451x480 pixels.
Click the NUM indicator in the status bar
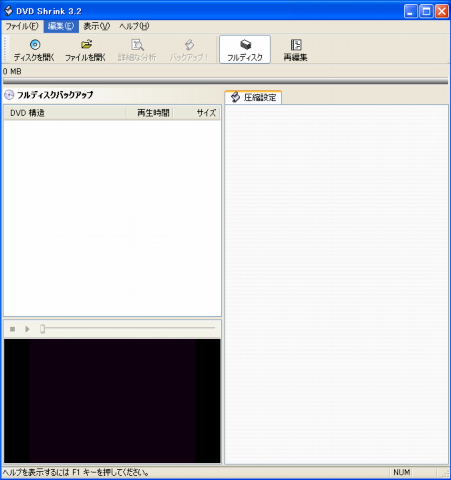pyautogui.click(x=402, y=472)
